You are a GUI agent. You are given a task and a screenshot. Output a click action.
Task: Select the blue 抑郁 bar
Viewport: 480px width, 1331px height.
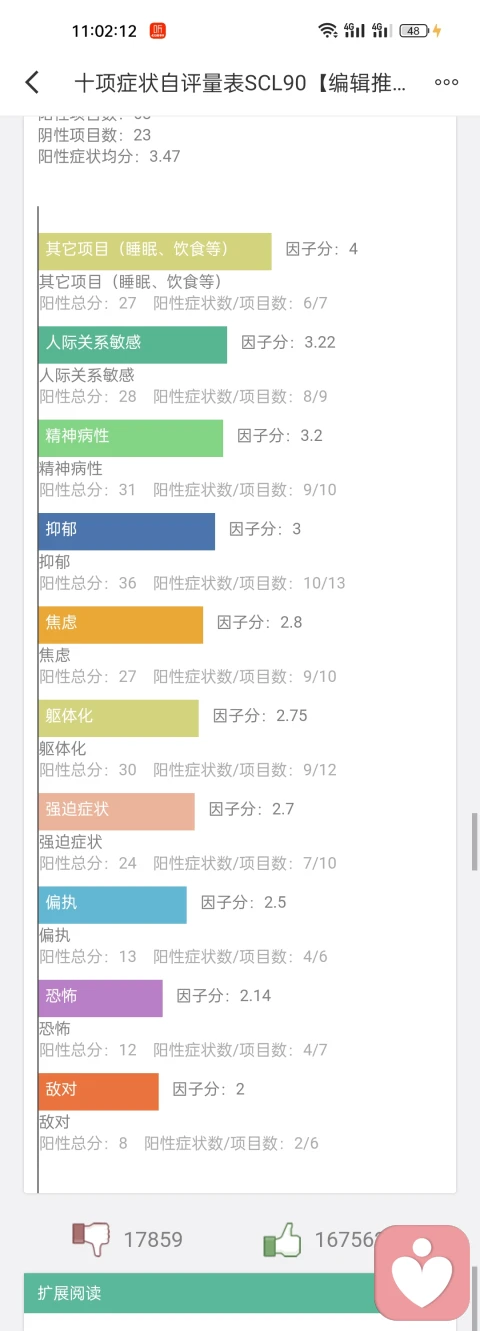point(127,531)
